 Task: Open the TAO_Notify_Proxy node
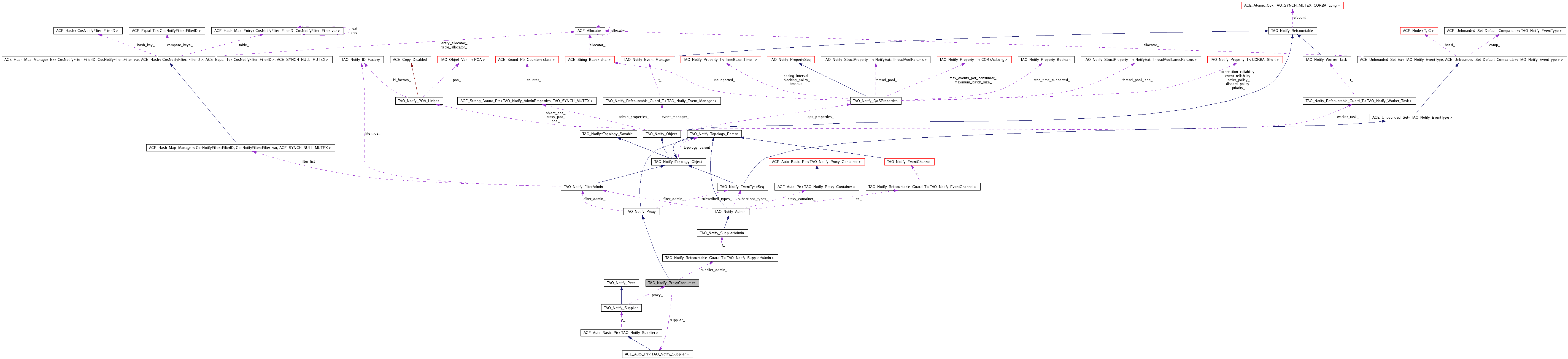coord(640,212)
